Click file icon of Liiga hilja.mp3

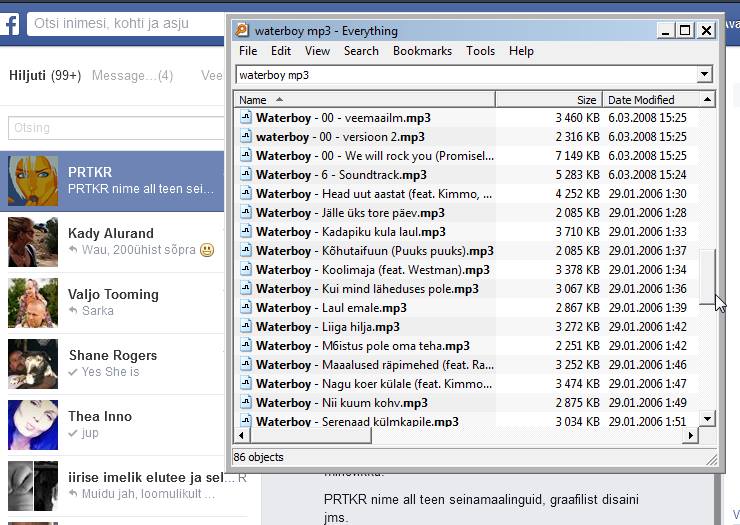pos(245,326)
